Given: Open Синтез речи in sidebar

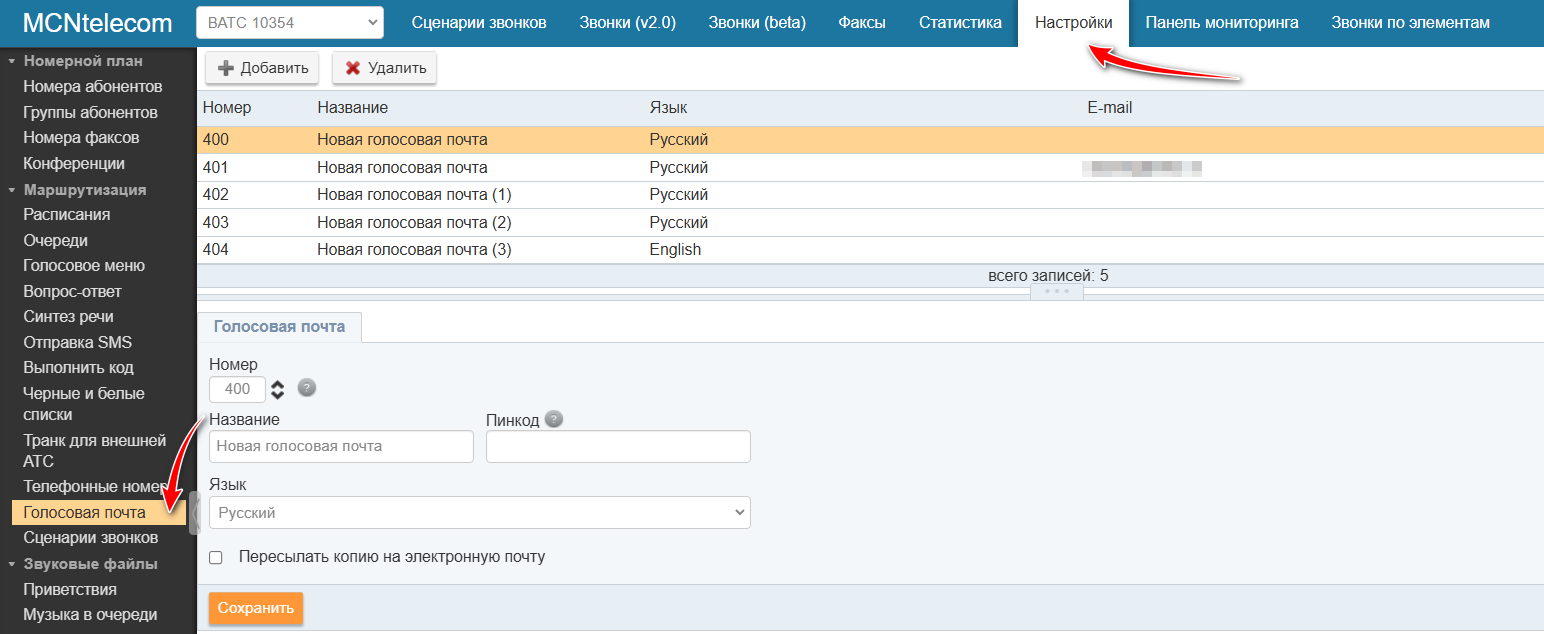Looking at the screenshot, I should [x=68, y=316].
